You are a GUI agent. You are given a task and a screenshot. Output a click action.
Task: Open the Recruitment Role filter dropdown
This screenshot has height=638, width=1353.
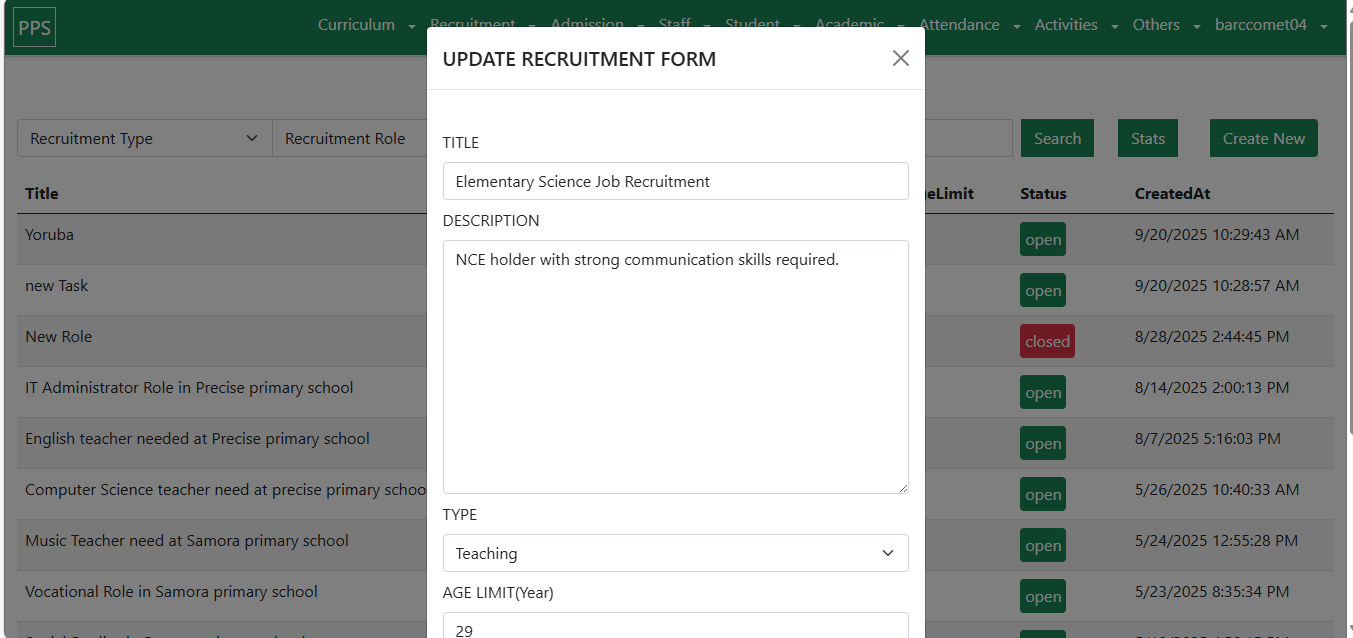coord(348,139)
